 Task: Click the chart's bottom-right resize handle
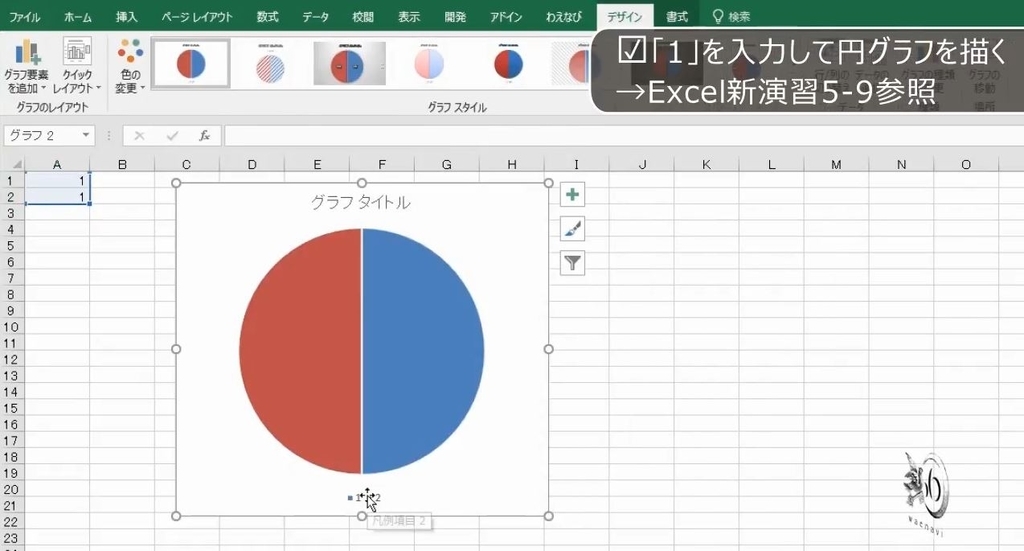[x=549, y=516]
